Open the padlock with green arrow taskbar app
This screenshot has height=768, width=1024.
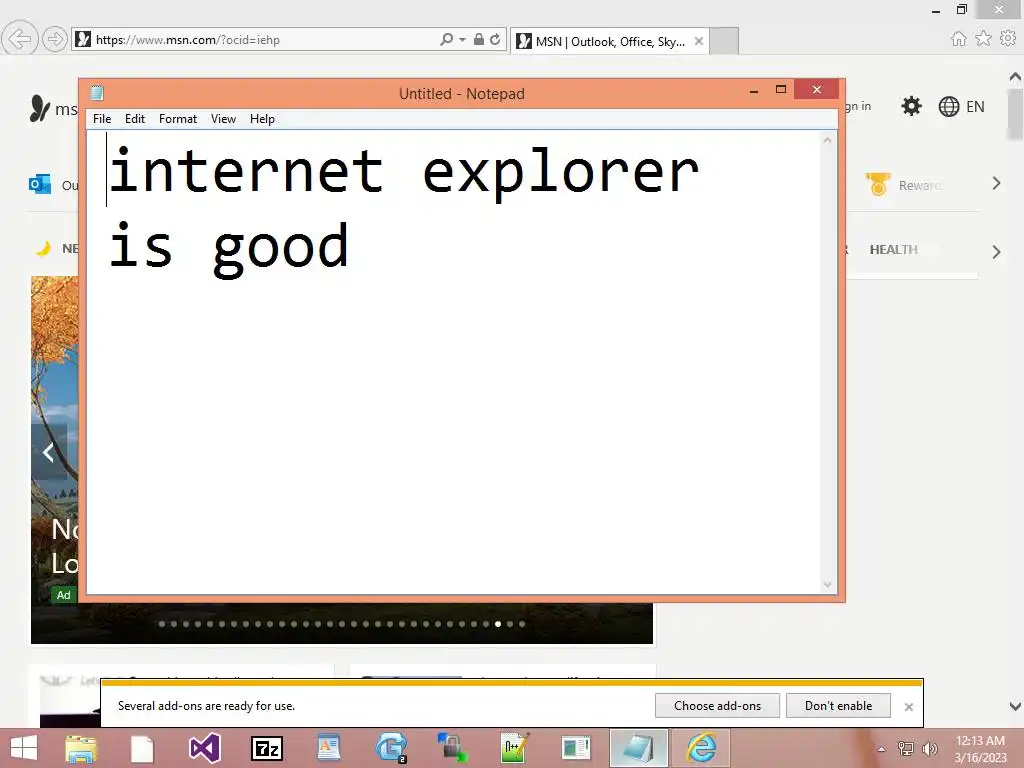(452, 748)
